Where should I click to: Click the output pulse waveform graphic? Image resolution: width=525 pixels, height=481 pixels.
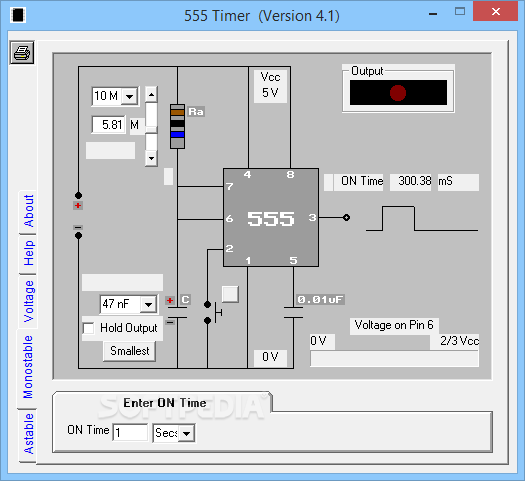(x=422, y=219)
